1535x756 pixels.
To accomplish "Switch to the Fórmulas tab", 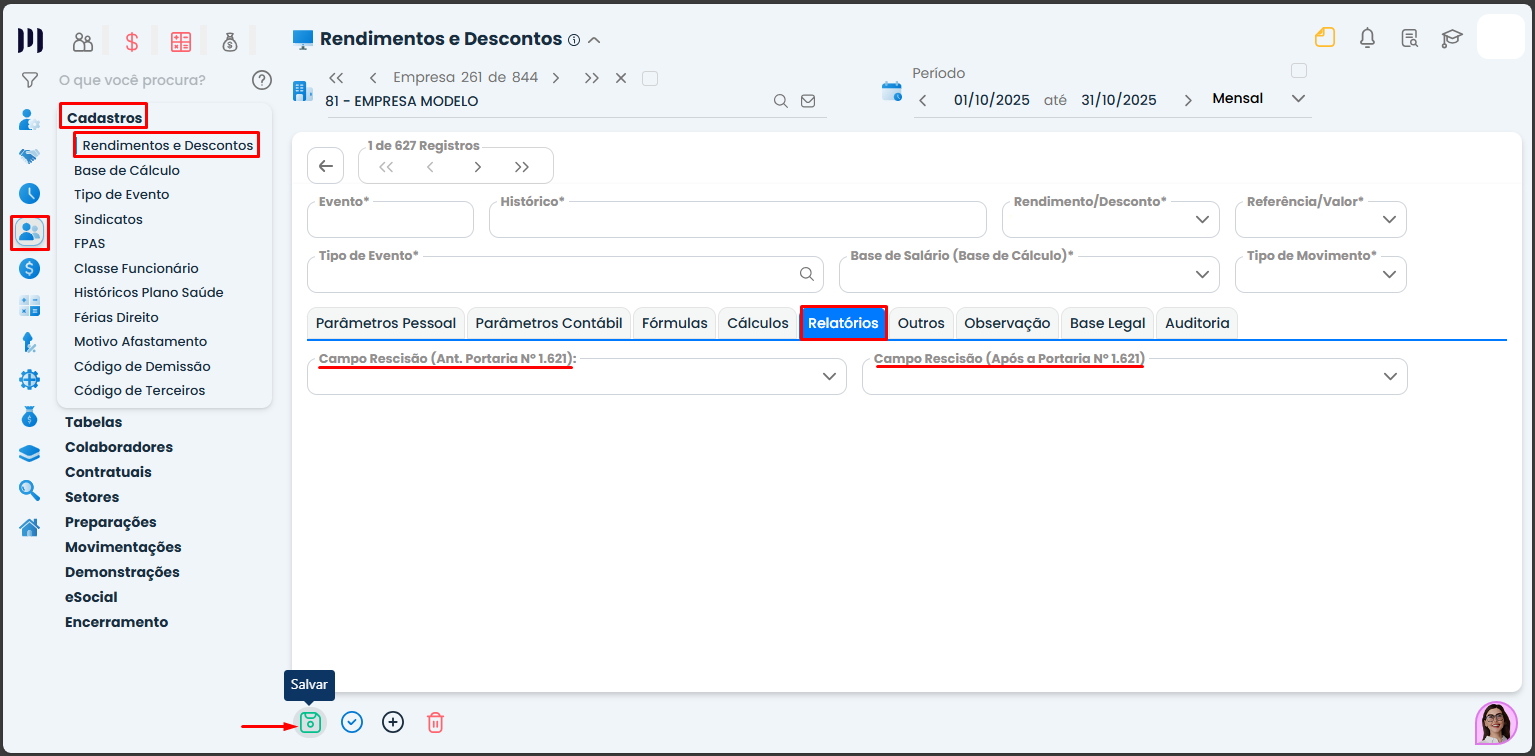I will pos(674,323).
